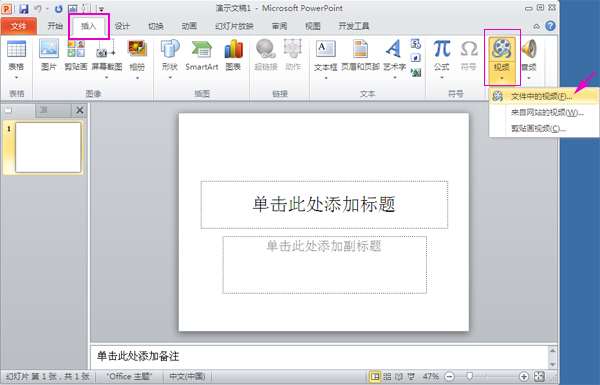The image size is (600, 385).
Task: Click the 单击此处添加副标题 subtitle placeholder
Action: pos(324,265)
